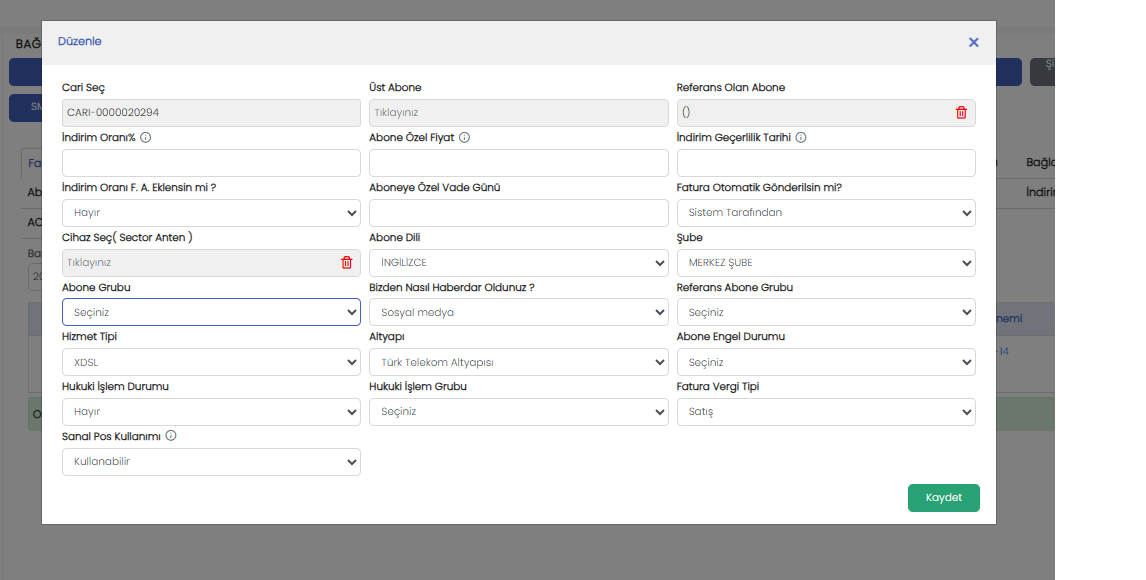
Task: Expand Fatura Vergi Tipi dropdown
Action: [825, 412]
